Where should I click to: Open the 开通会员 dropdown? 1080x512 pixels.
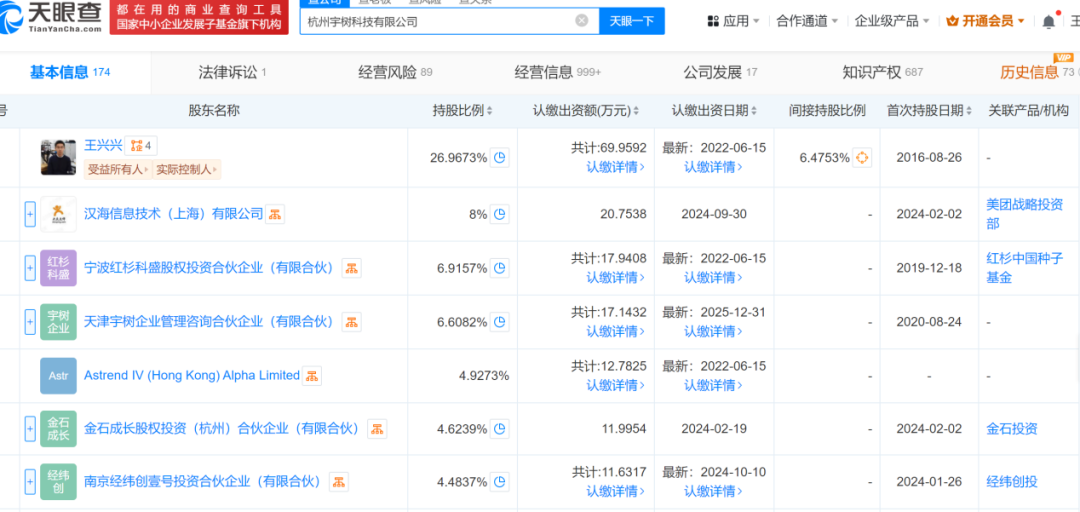click(x=986, y=21)
